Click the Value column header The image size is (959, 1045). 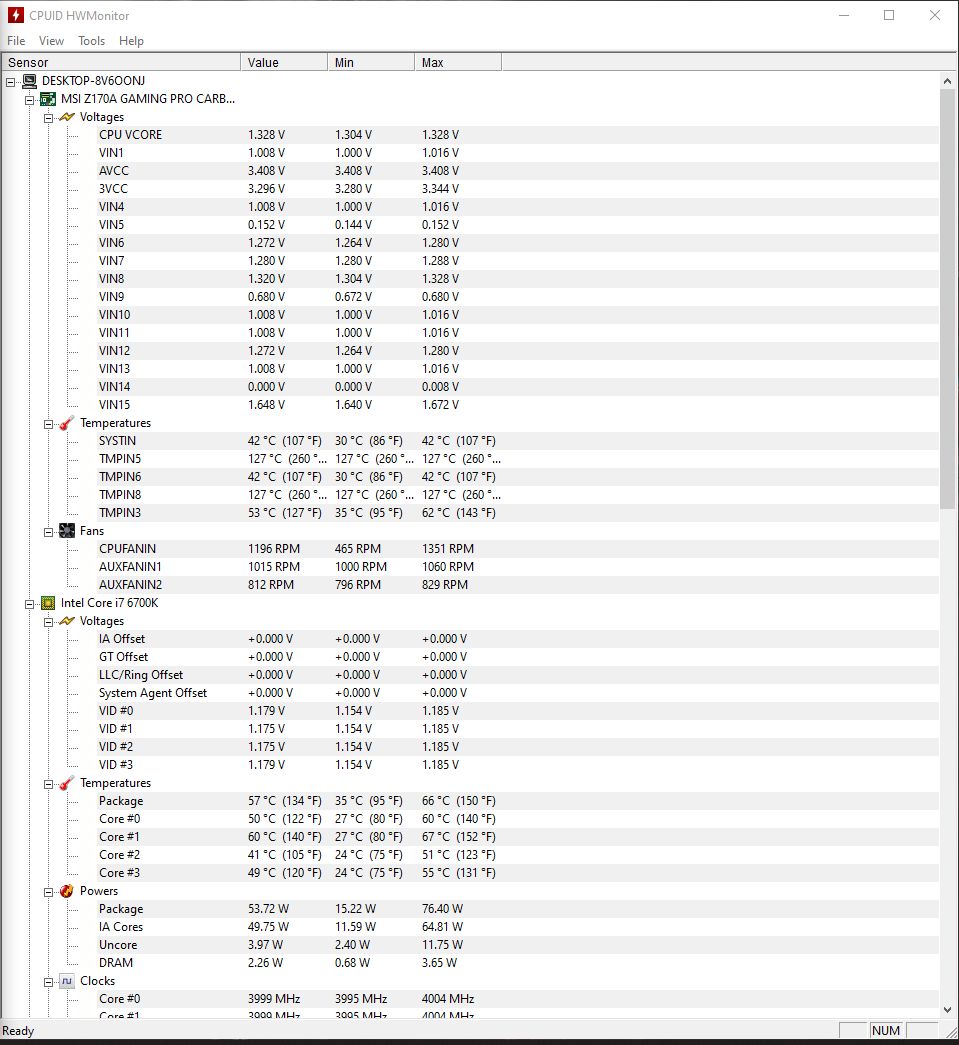click(x=284, y=63)
